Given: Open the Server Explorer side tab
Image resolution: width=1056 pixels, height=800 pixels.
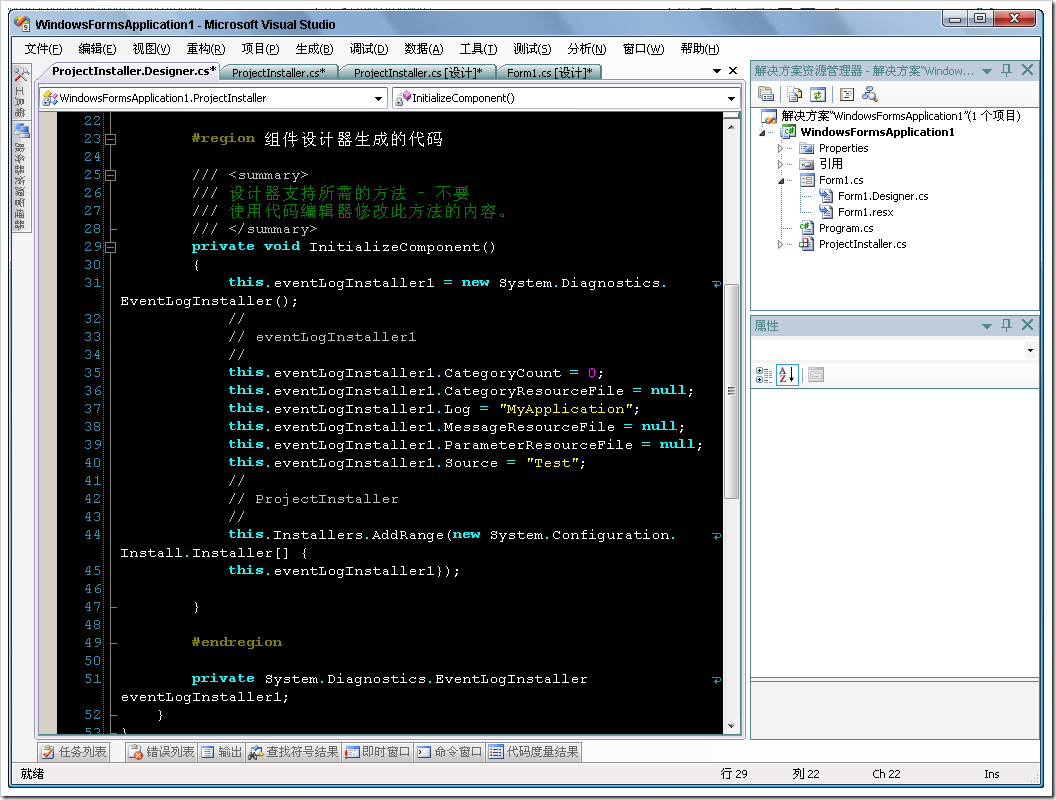Looking at the screenshot, I should click(x=21, y=176).
